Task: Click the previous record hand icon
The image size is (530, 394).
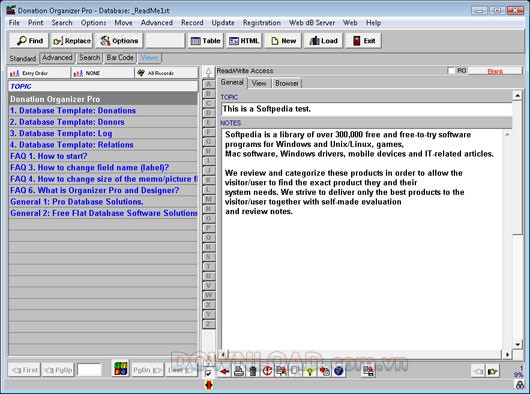Action: click(x=478, y=372)
